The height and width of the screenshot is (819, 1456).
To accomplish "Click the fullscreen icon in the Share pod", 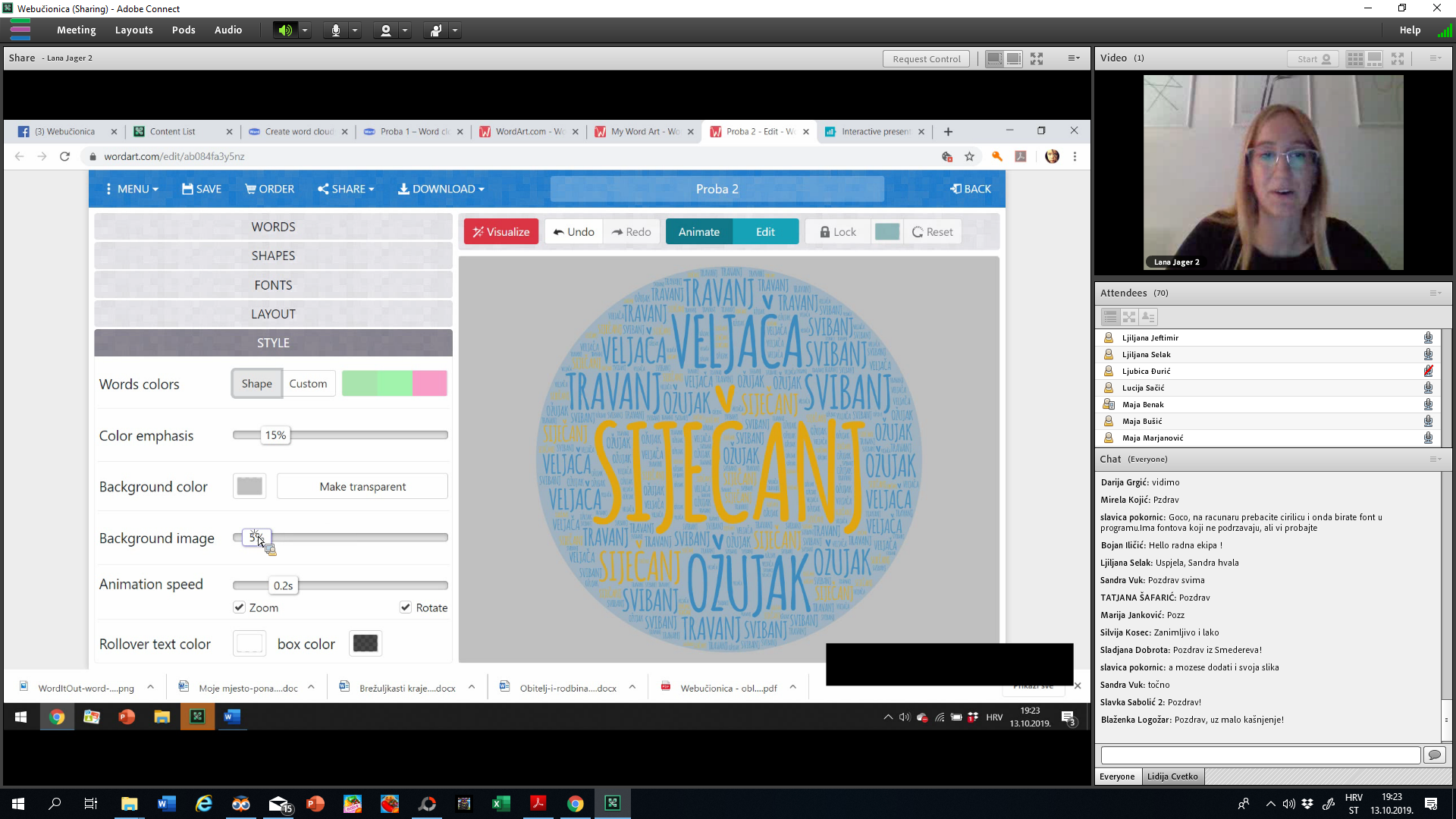I will (x=1036, y=58).
